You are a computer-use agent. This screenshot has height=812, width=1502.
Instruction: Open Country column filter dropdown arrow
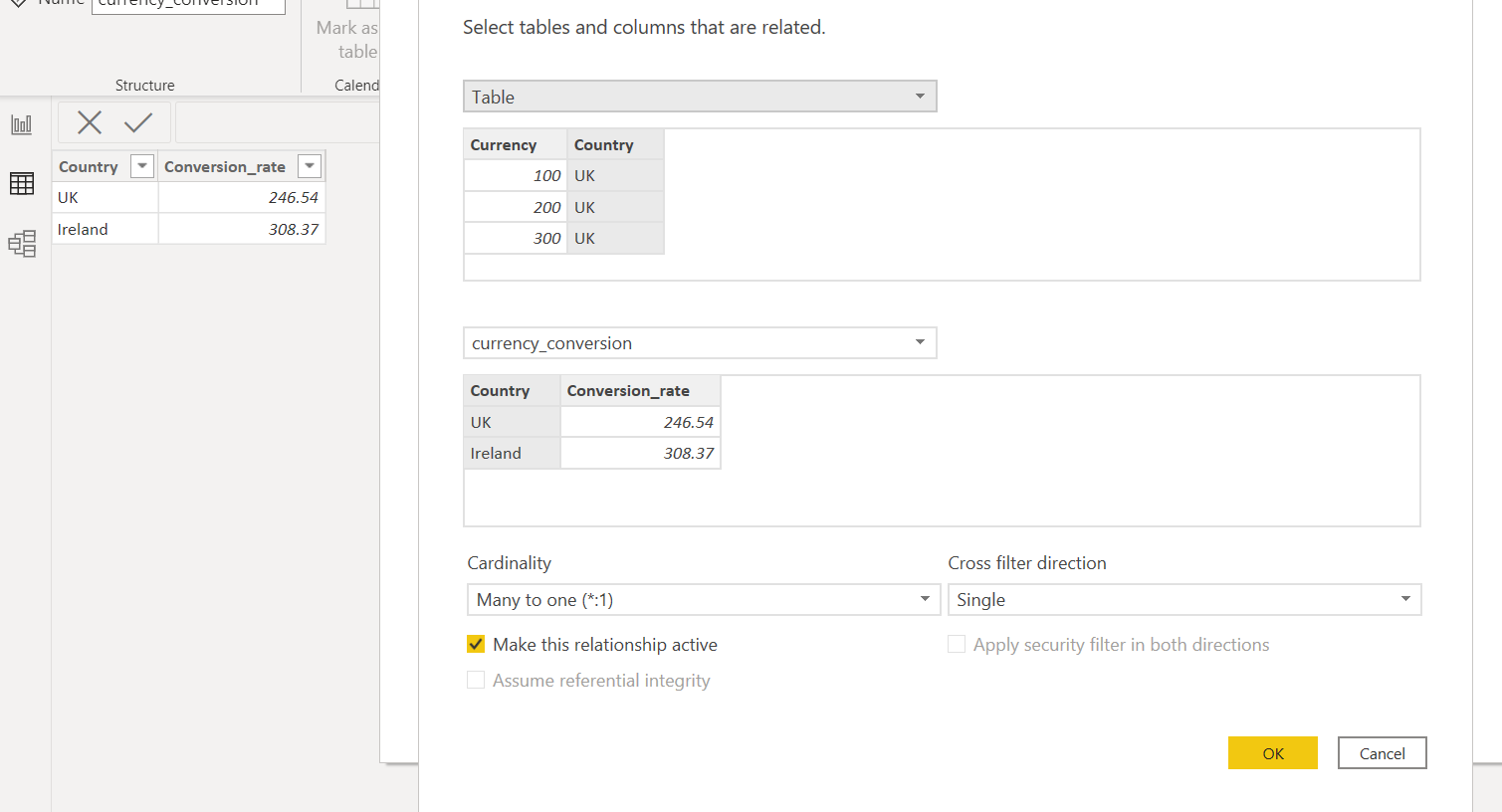tap(142, 166)
